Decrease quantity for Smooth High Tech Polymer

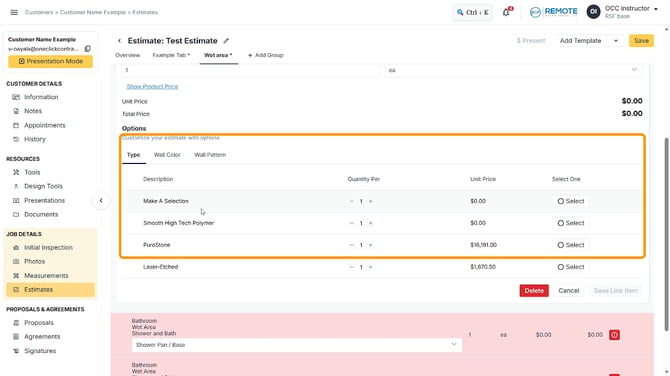coord(352,223)
